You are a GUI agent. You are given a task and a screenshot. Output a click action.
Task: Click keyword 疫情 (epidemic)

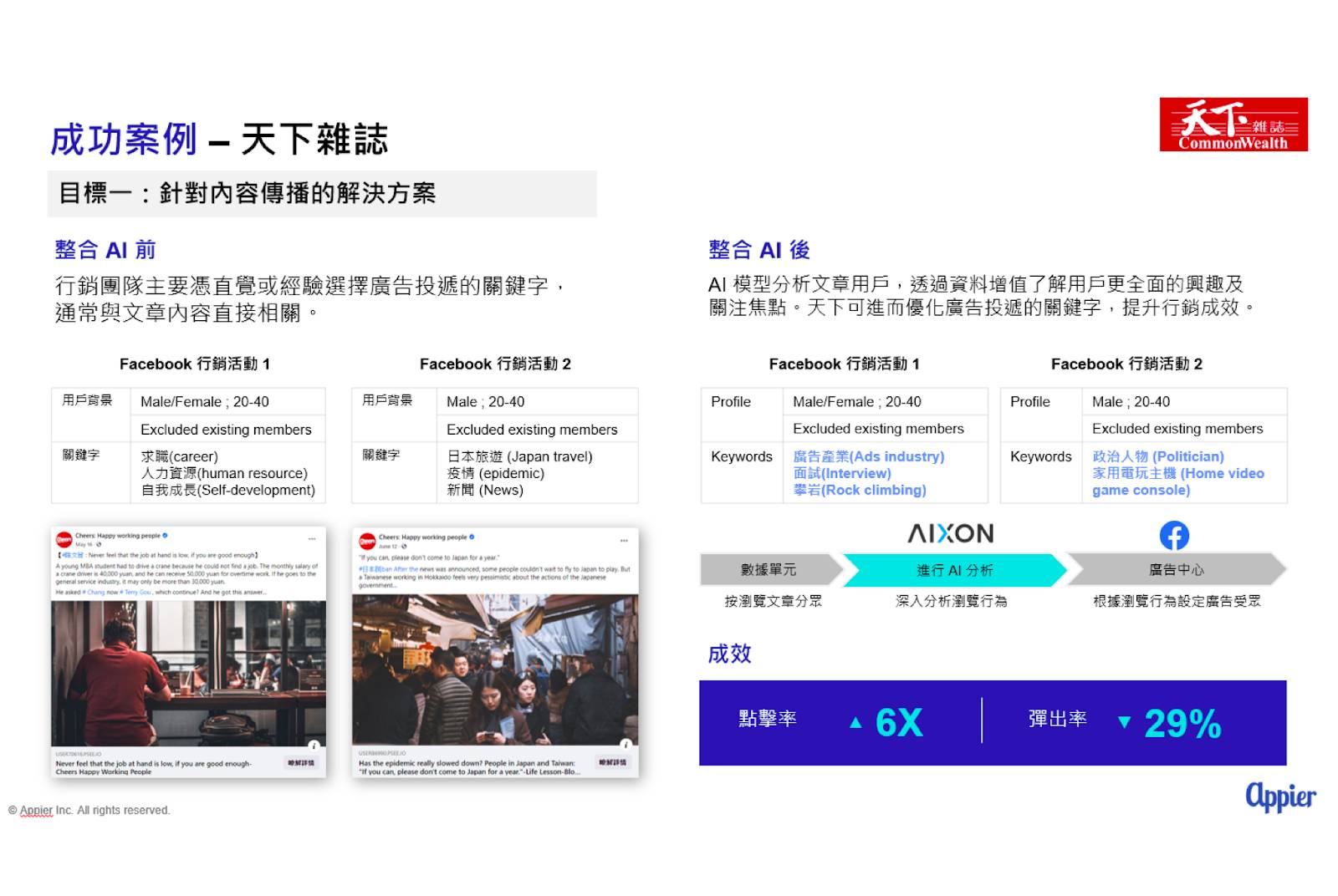point(495,473)
